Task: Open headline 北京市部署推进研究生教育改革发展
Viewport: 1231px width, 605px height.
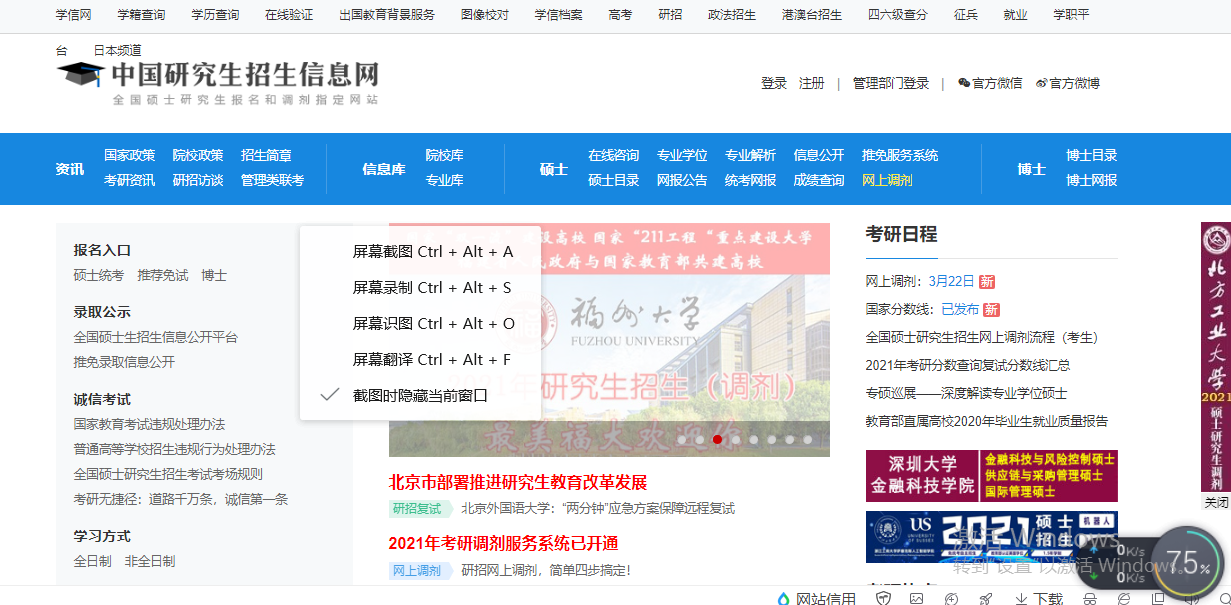Action: point(518,482)
